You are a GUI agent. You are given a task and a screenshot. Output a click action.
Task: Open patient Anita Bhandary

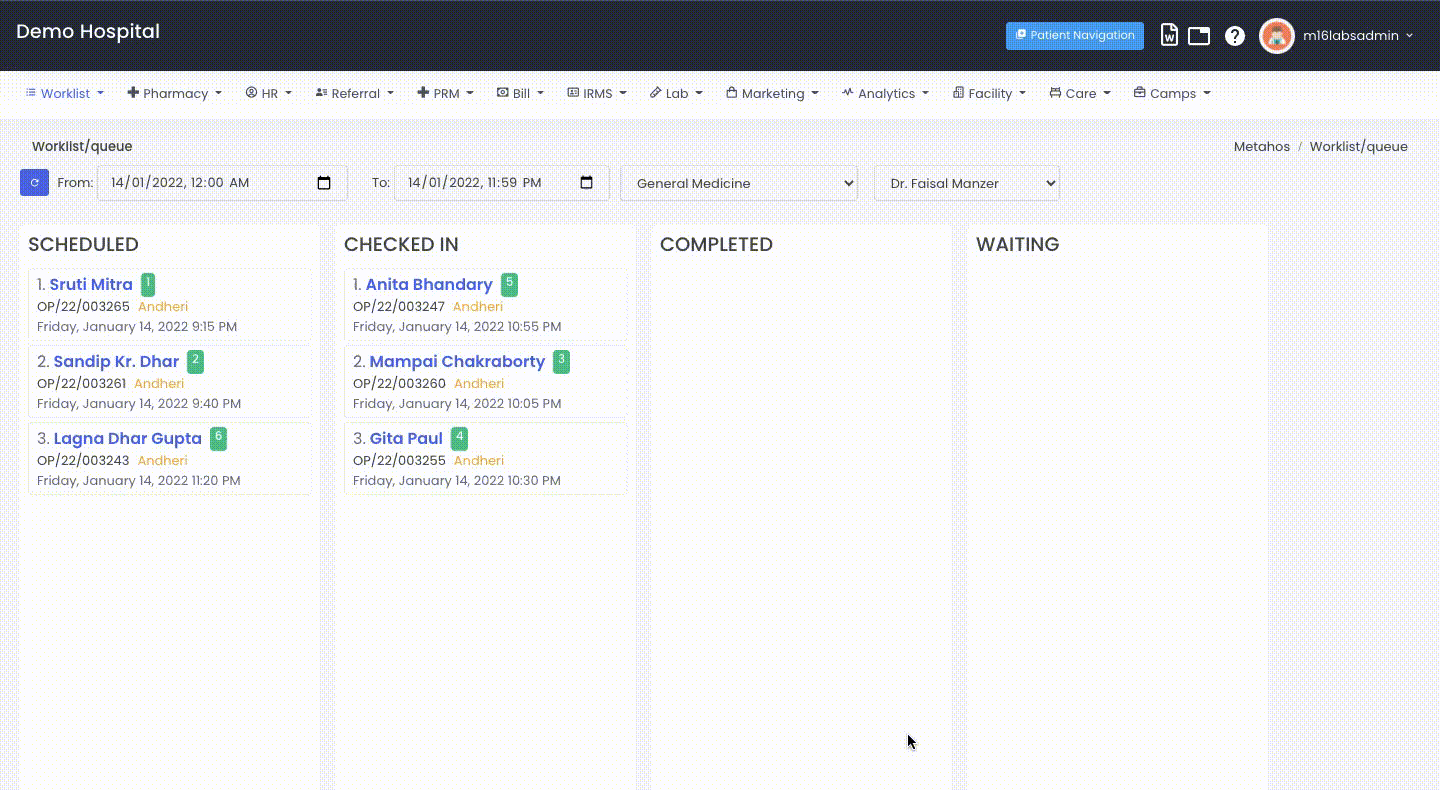pyautogui.click(x=429, y=284)
